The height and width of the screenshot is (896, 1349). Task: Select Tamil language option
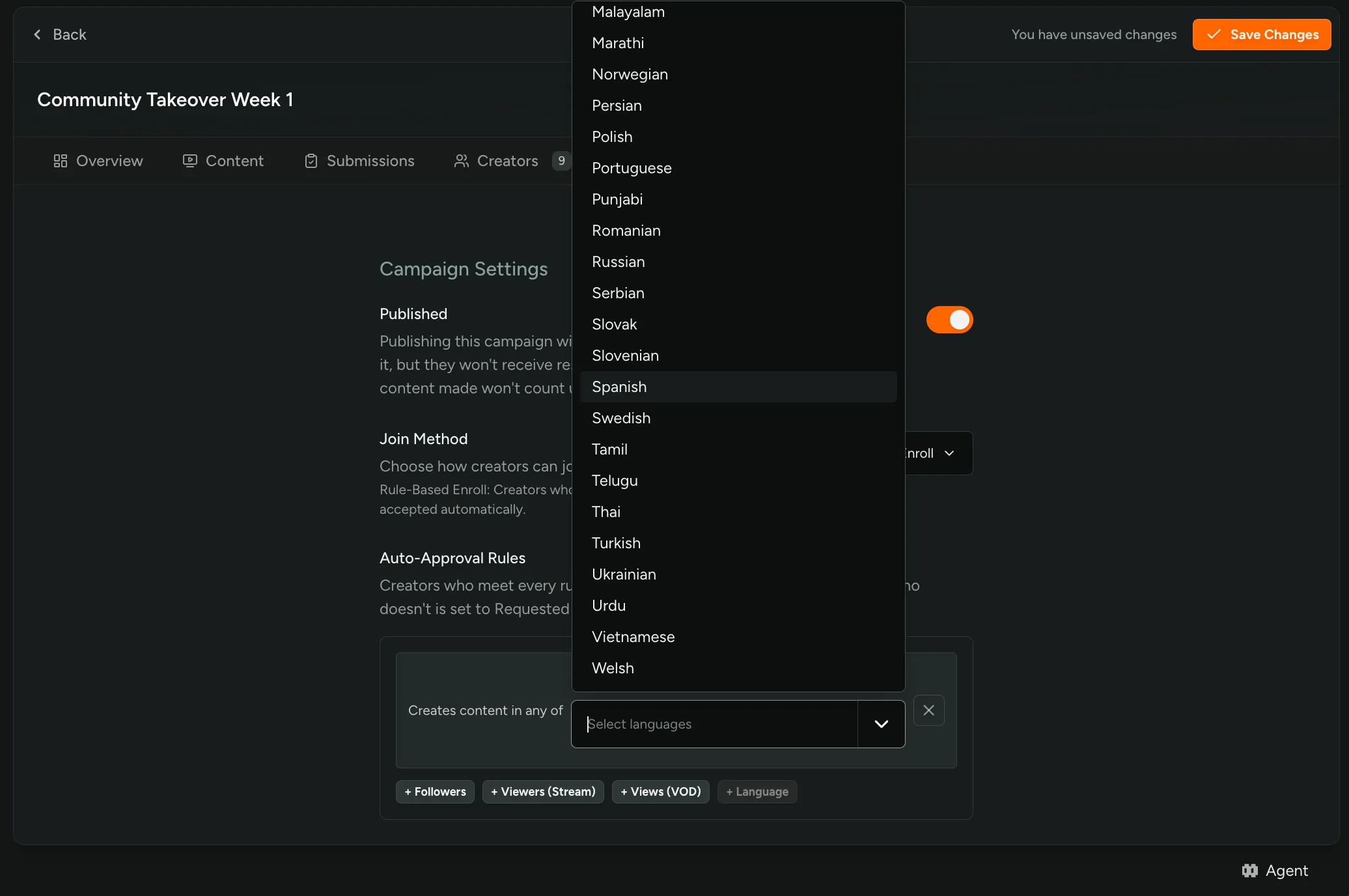click(738, 449)
